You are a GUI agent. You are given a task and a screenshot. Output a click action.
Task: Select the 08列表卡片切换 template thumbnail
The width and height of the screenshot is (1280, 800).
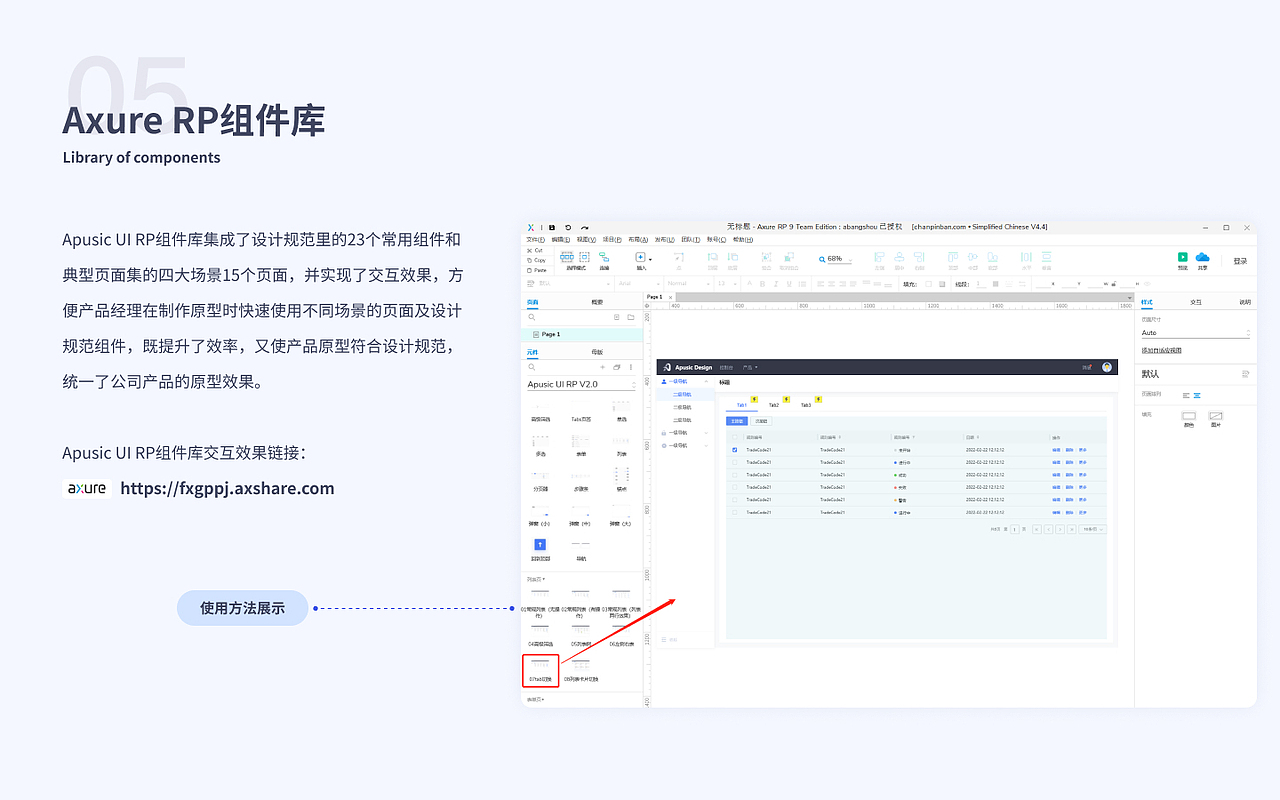(x=581, y=665)
